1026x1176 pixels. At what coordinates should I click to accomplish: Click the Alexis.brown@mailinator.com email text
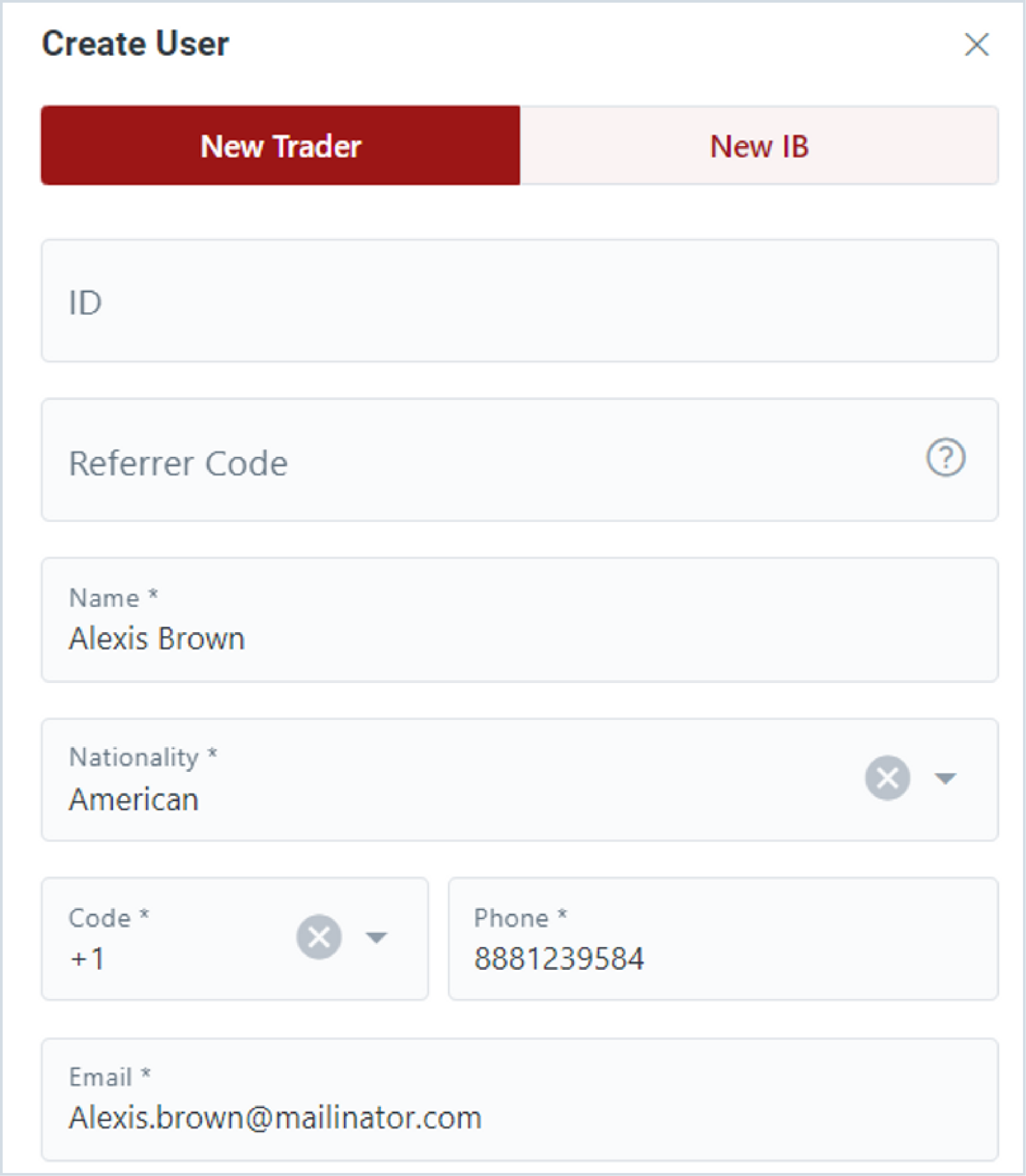coord(275,1117)
